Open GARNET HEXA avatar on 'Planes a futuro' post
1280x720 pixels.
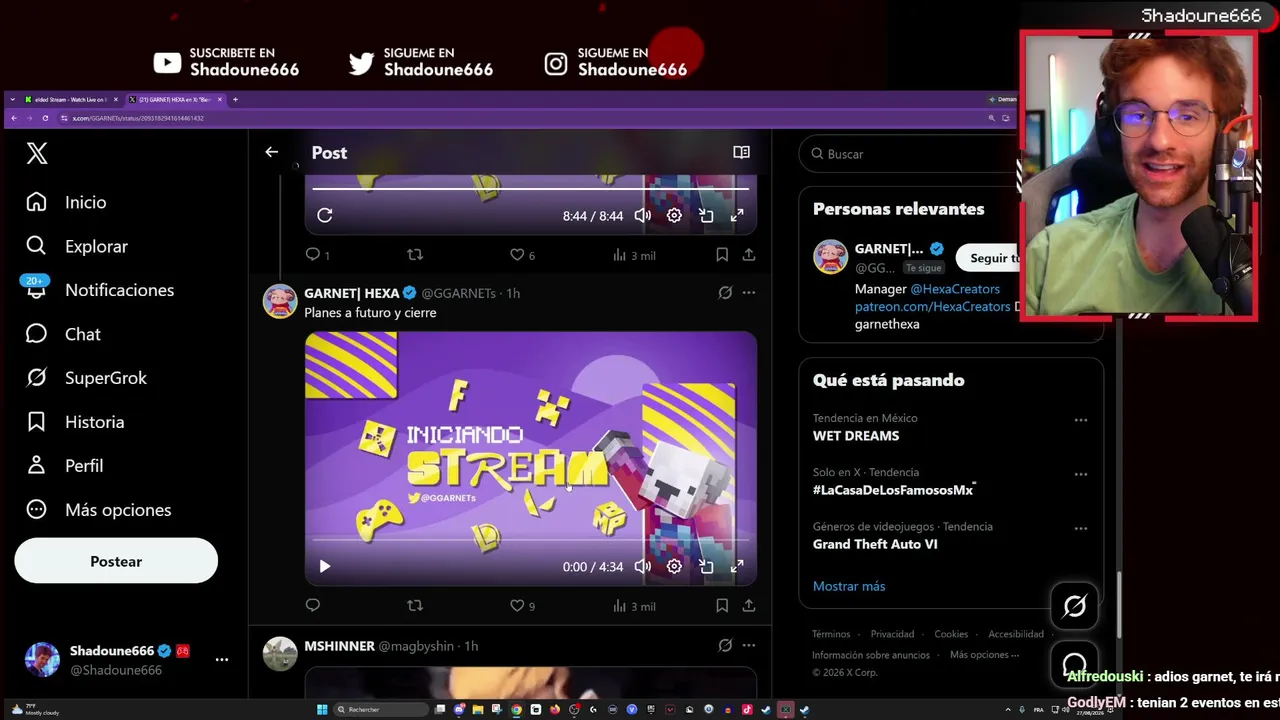click(280, 300)
